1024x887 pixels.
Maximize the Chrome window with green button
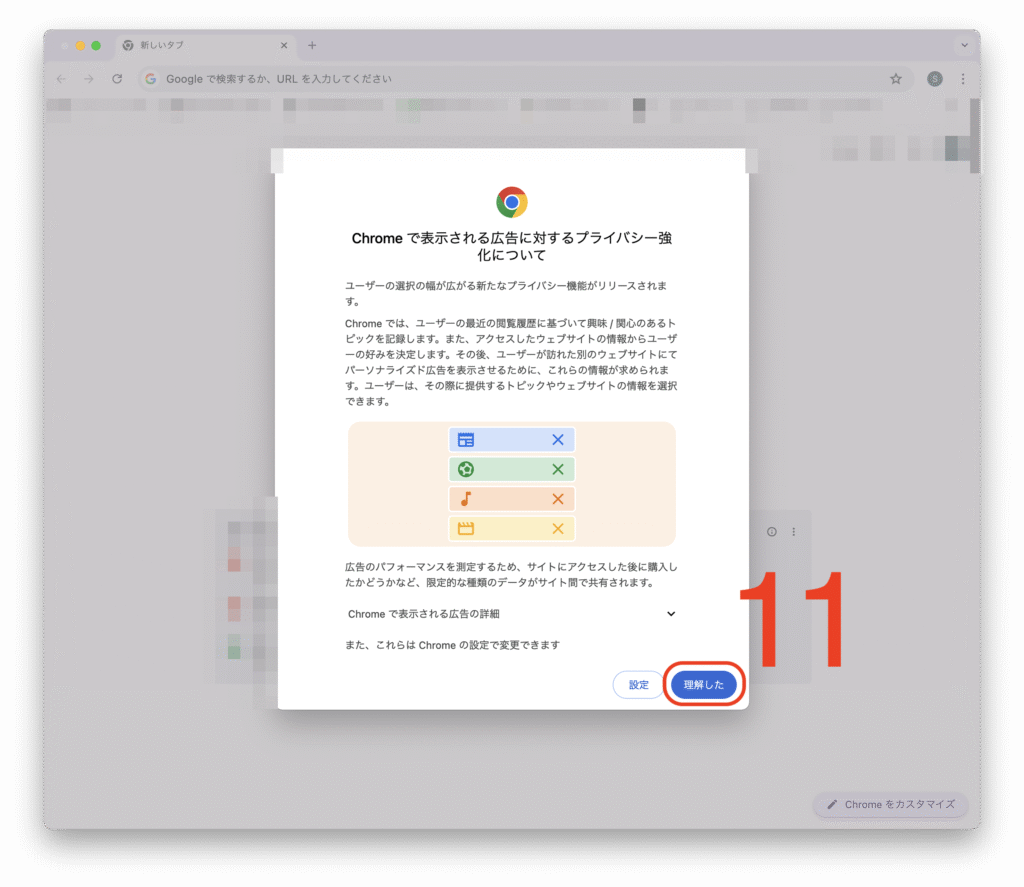coord(96,46)
